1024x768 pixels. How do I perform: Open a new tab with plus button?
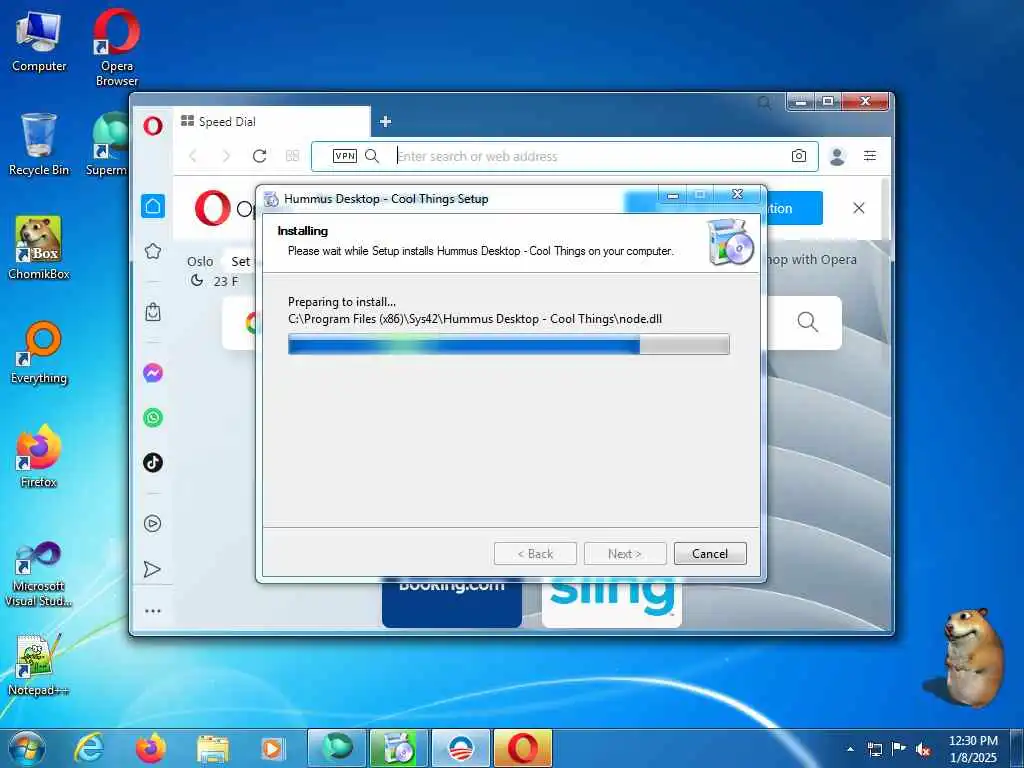pyautogui.click(x=385, y=121)
